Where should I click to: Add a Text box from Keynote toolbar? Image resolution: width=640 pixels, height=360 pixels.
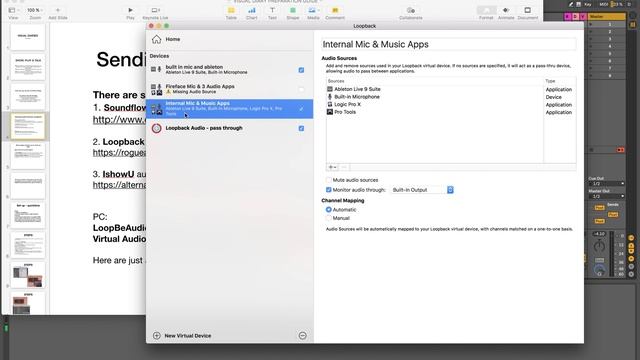click(272, 13)
